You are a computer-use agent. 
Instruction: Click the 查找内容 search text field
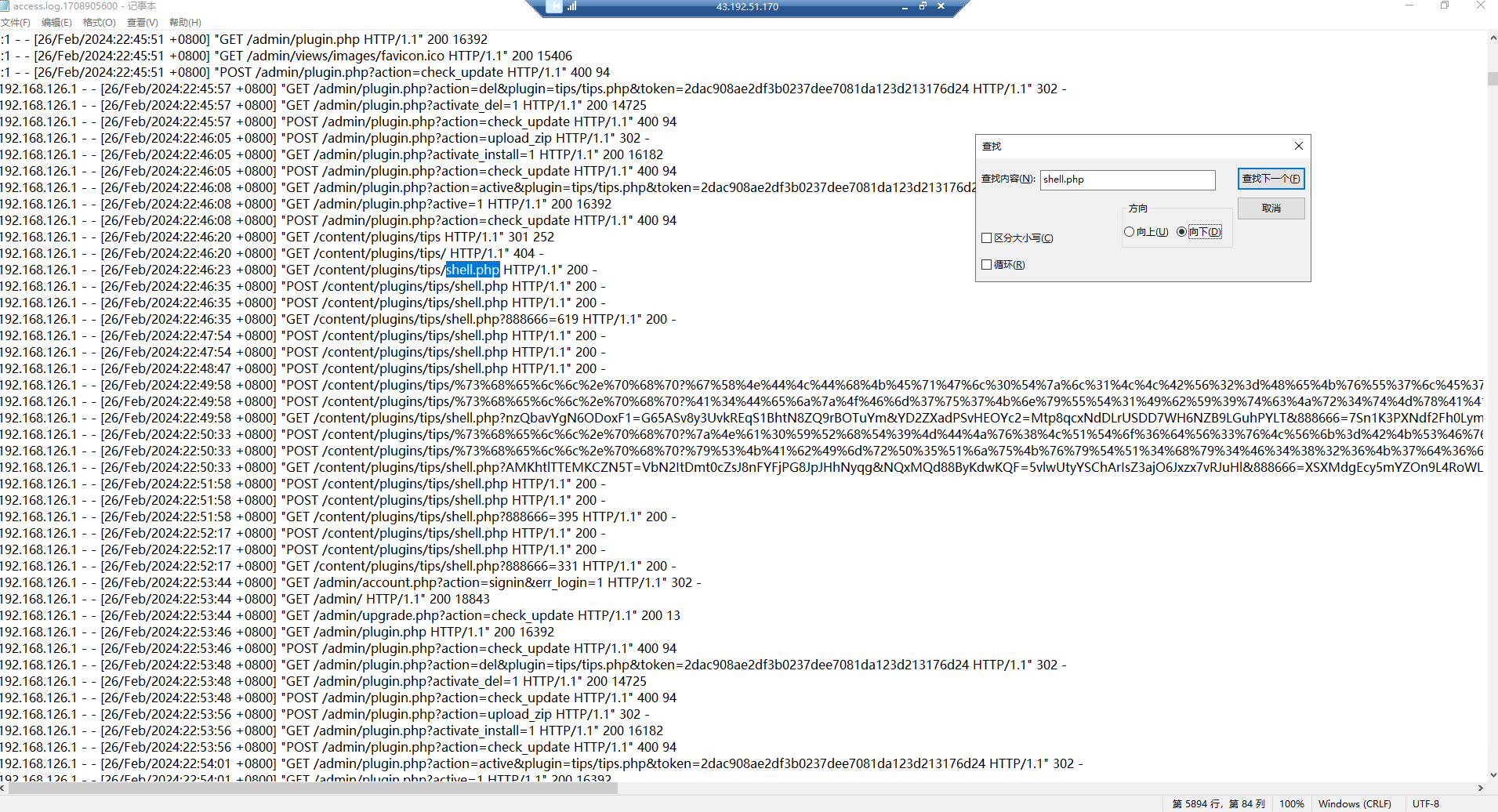1127,179
